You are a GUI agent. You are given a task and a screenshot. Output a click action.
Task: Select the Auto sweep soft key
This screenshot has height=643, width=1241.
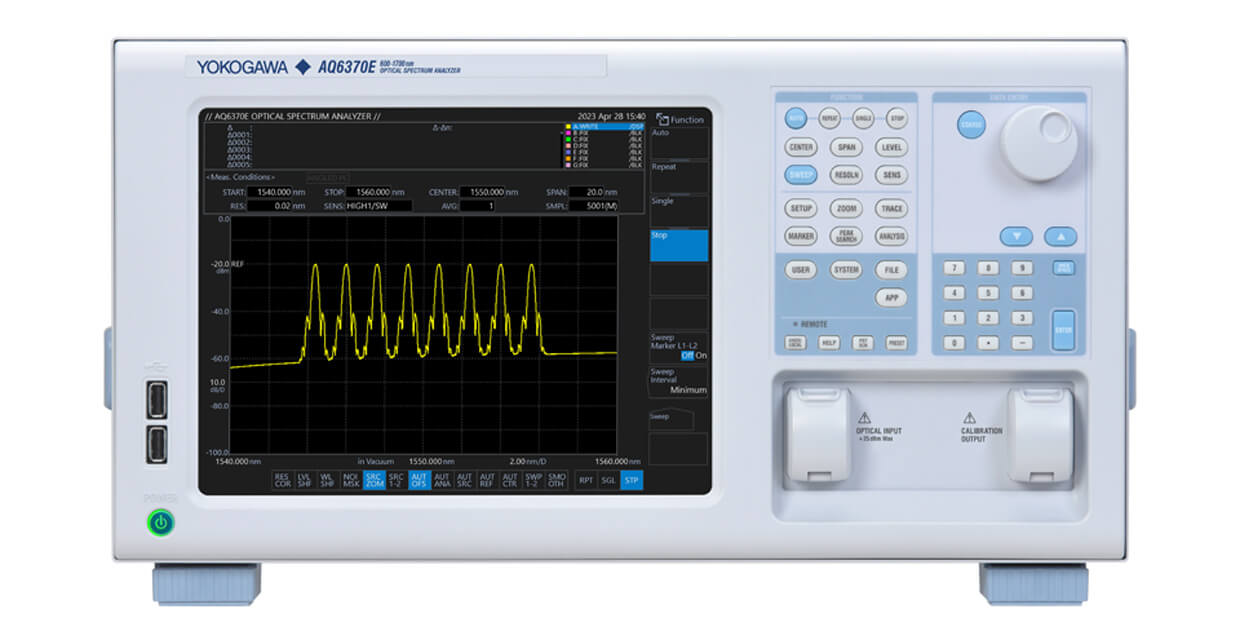click(679, 143)
